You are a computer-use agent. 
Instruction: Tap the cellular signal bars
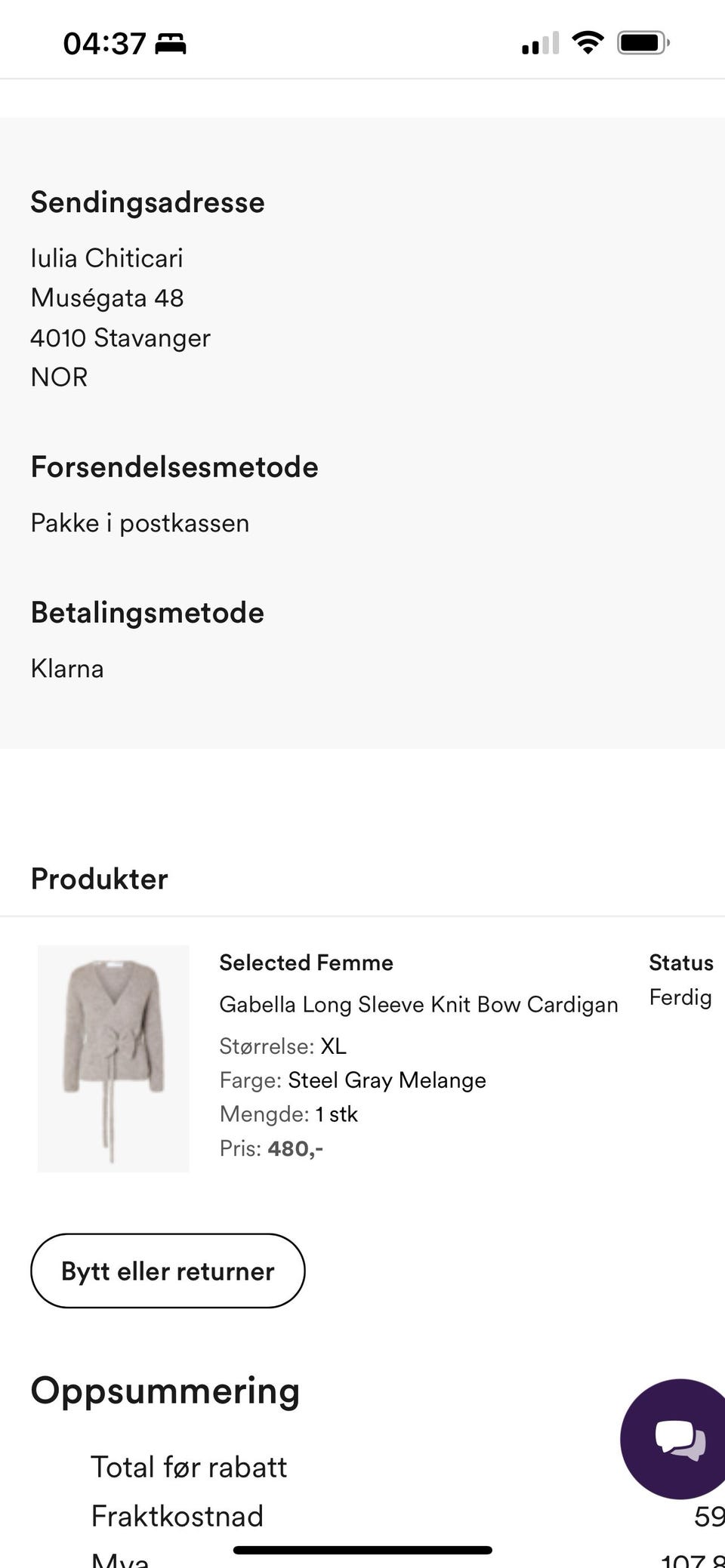click(540, 43)
